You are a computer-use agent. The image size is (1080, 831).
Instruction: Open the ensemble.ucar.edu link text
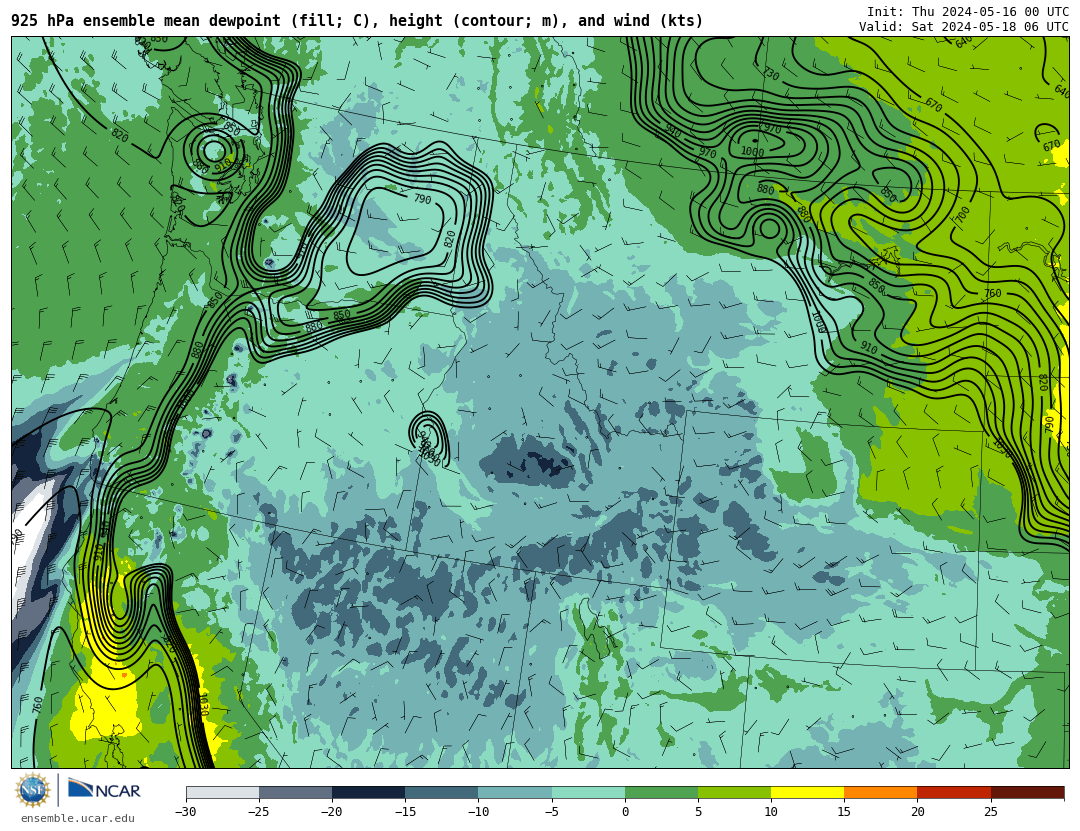[x=78, y=819]
